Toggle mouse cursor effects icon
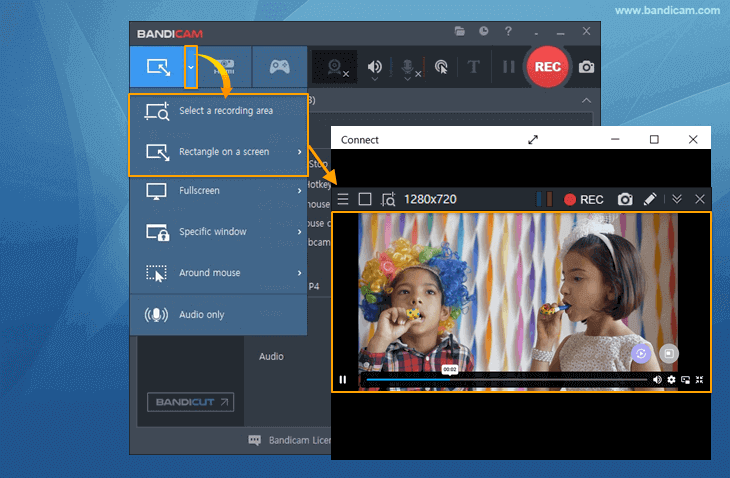730x478 pixels. click(441, 67)
